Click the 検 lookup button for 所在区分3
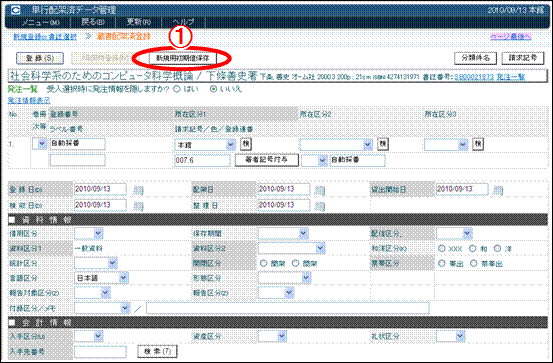Image resolution: width=553 pixels, height=363 pixels. pos(478,144)
